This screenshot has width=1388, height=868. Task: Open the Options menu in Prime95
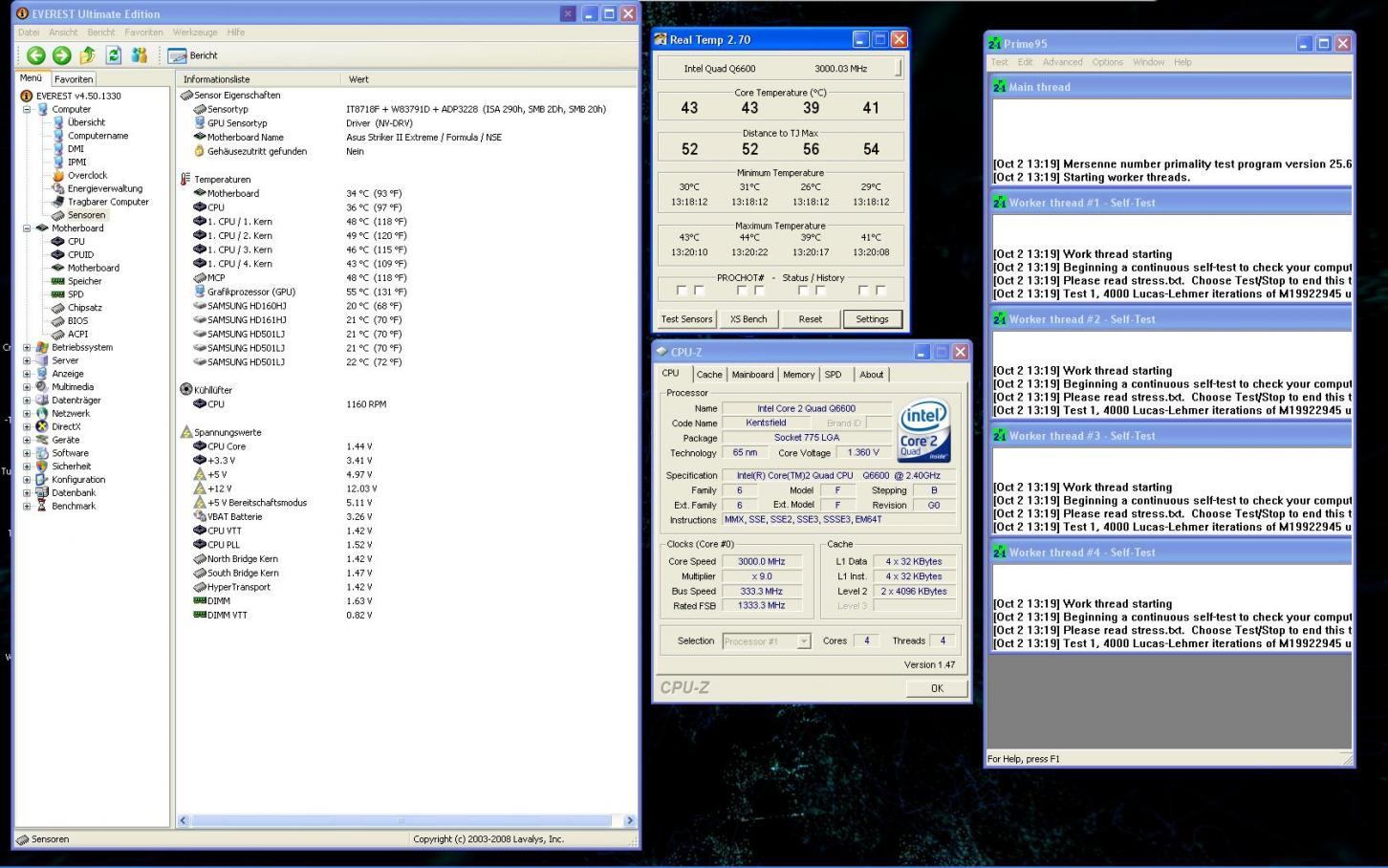(x=1107, y=62)
